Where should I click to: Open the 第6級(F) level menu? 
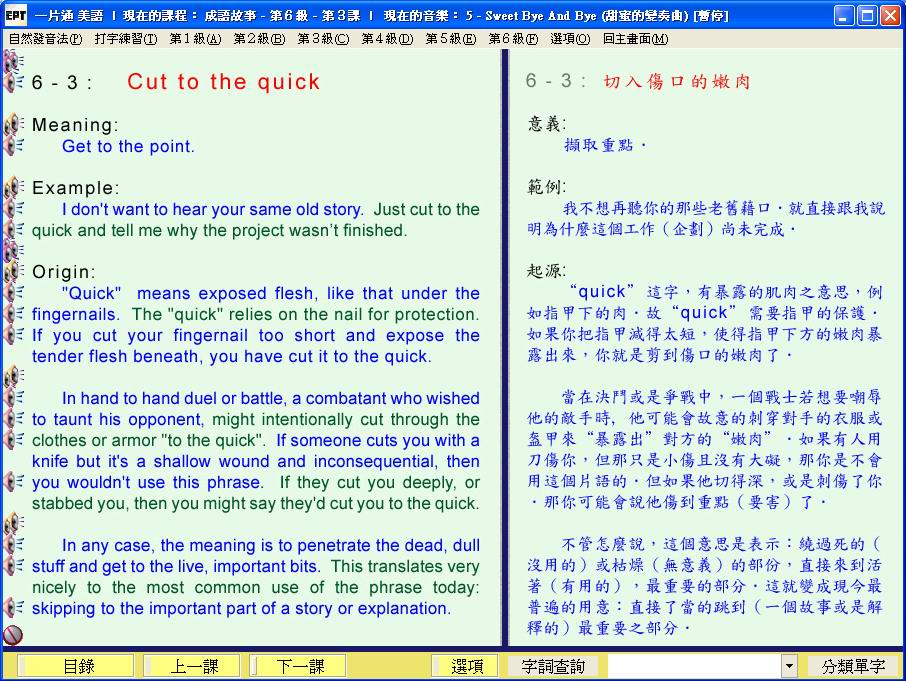(x=513, y=39)
